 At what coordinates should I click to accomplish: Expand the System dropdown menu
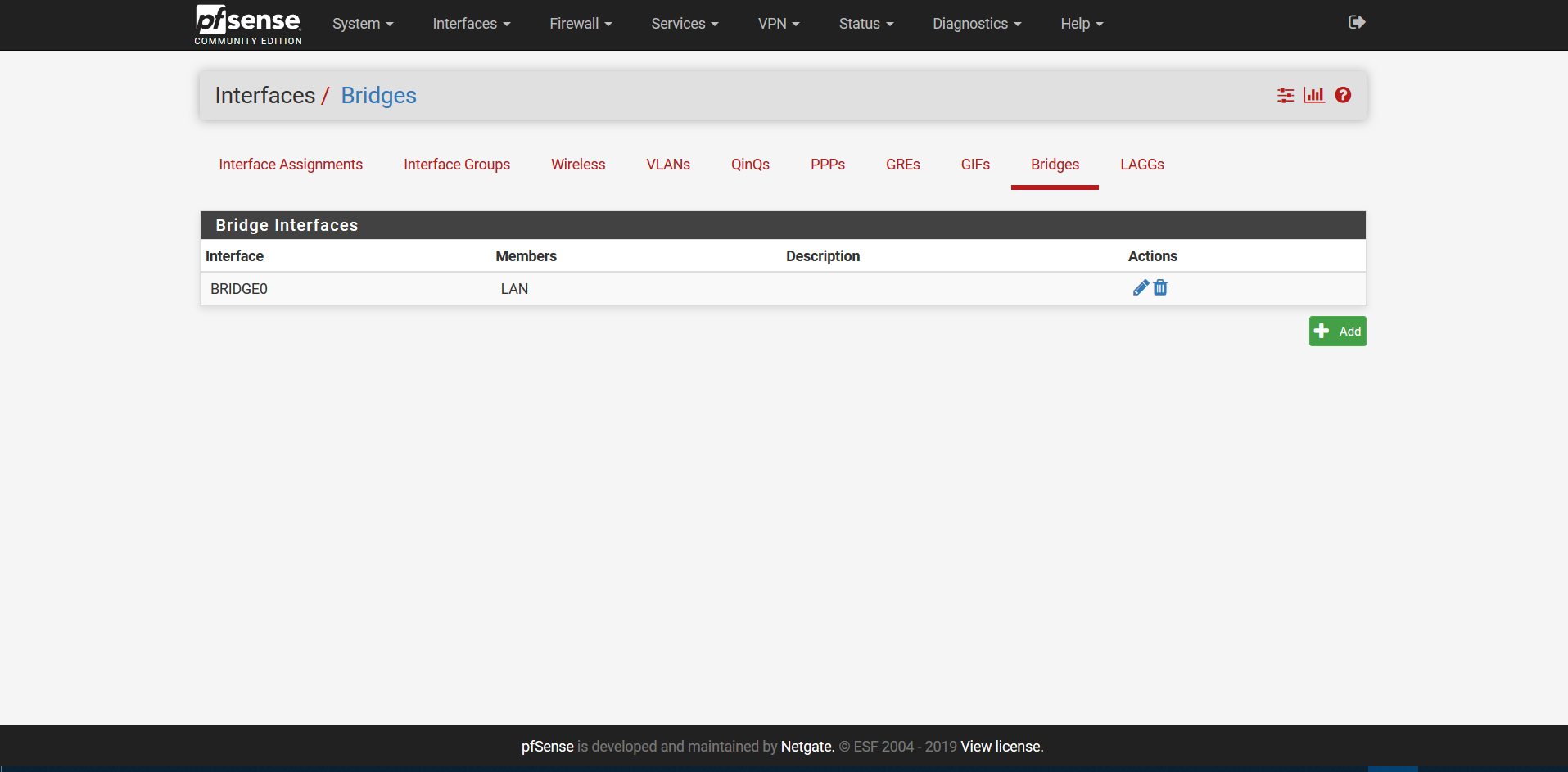pyautogui.click(x=363, y=24)
